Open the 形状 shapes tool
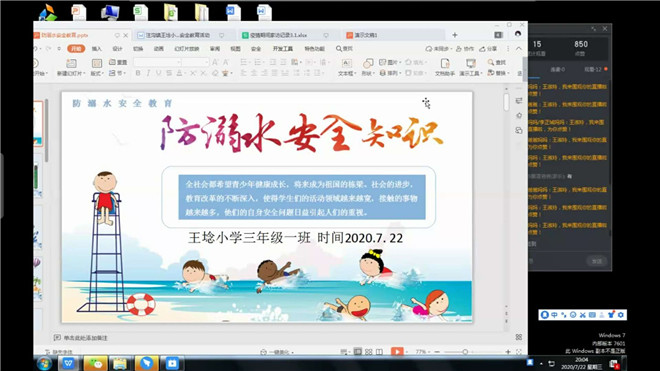660x371 pixels. (x=368, y=67)
